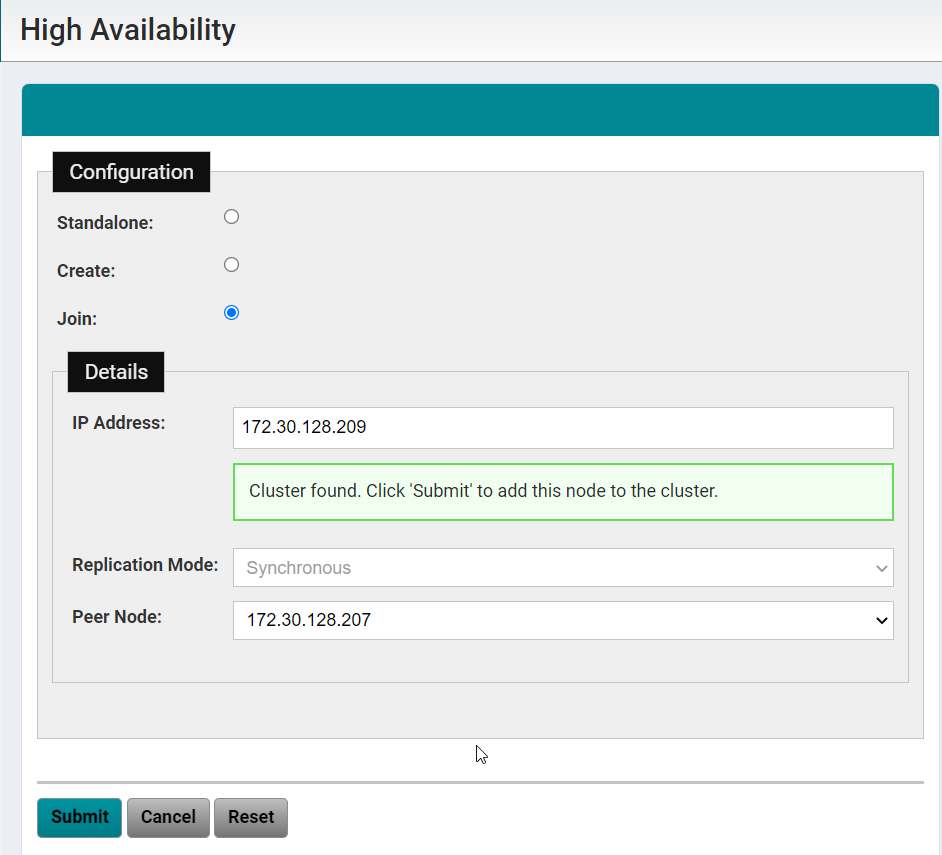Click the Configuration section legend

pyautogui.click(x=131, y=172)
